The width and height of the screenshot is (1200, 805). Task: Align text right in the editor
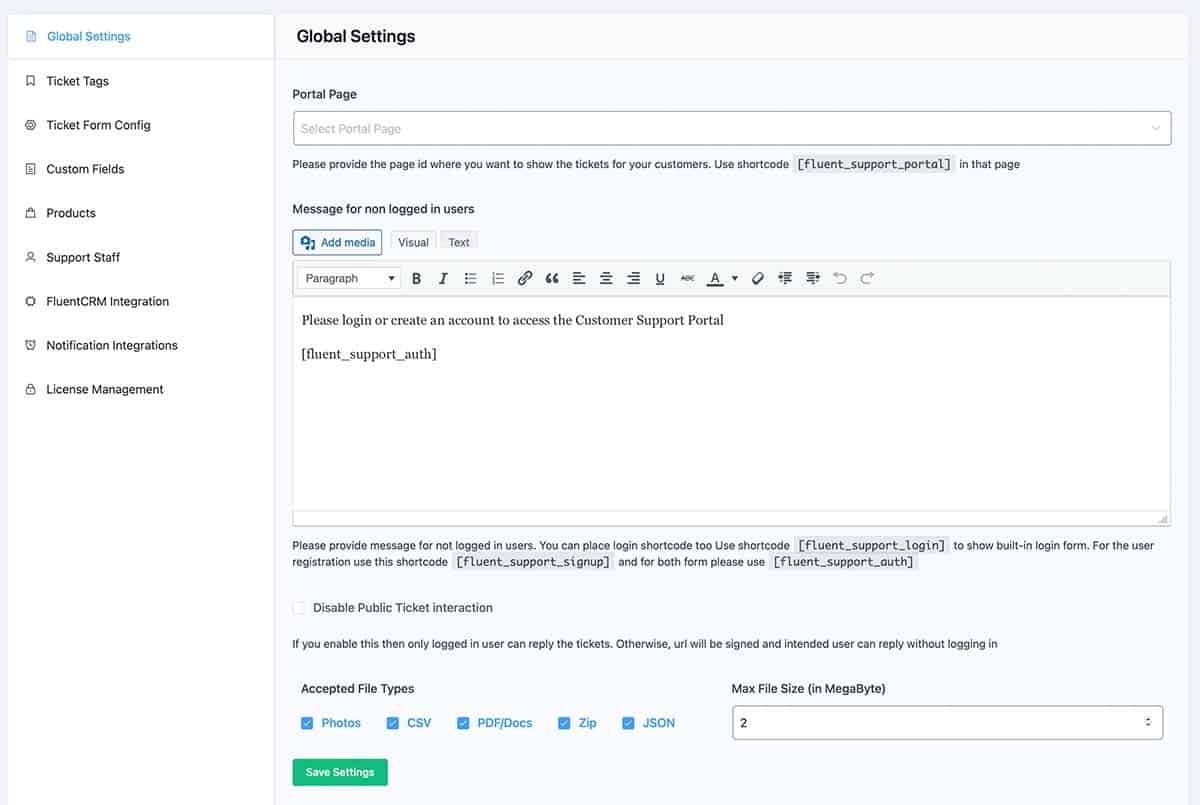click(633, 279)
